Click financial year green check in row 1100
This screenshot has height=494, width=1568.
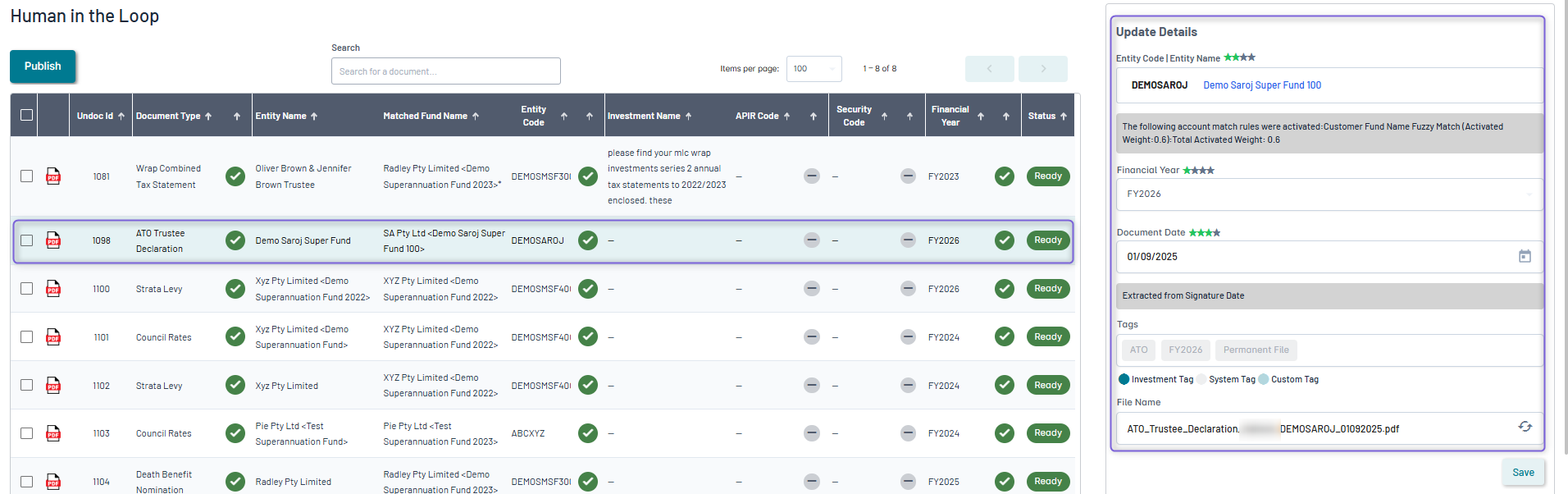[x=1005, y=289]
